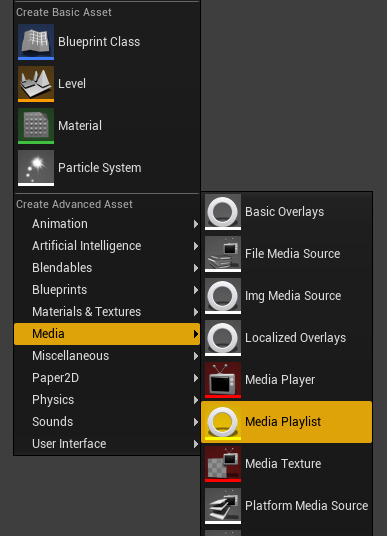Choose Media Texture label

point(283,464)
